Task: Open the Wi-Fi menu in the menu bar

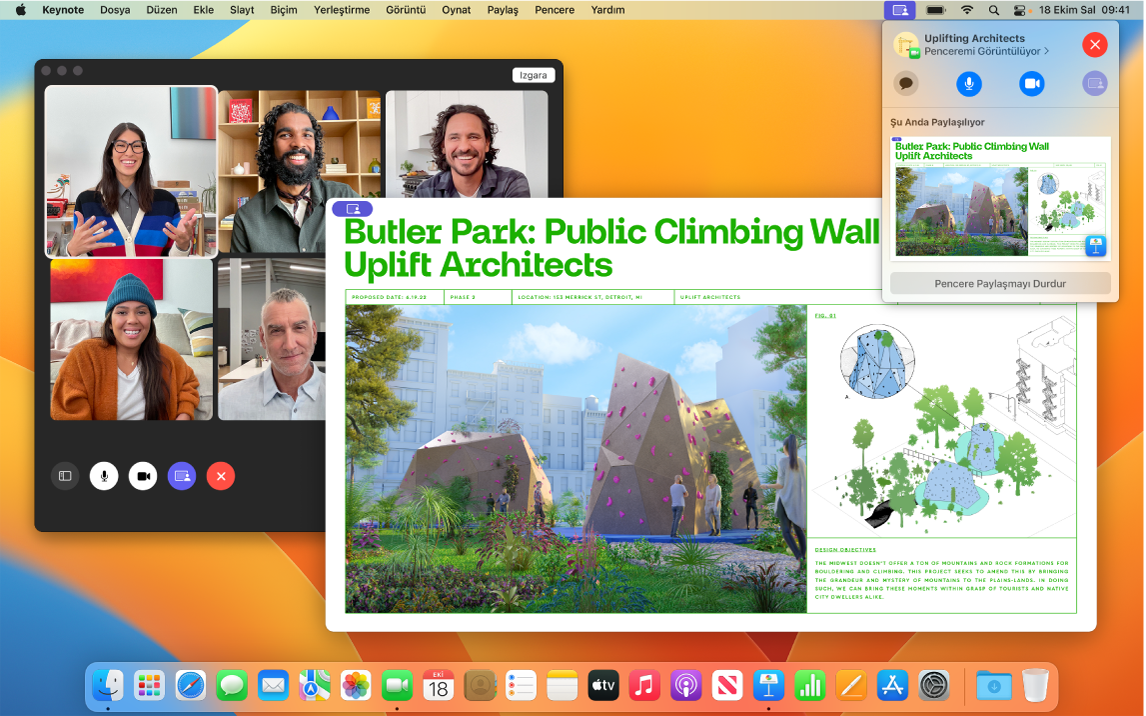Action: (967, 10)
